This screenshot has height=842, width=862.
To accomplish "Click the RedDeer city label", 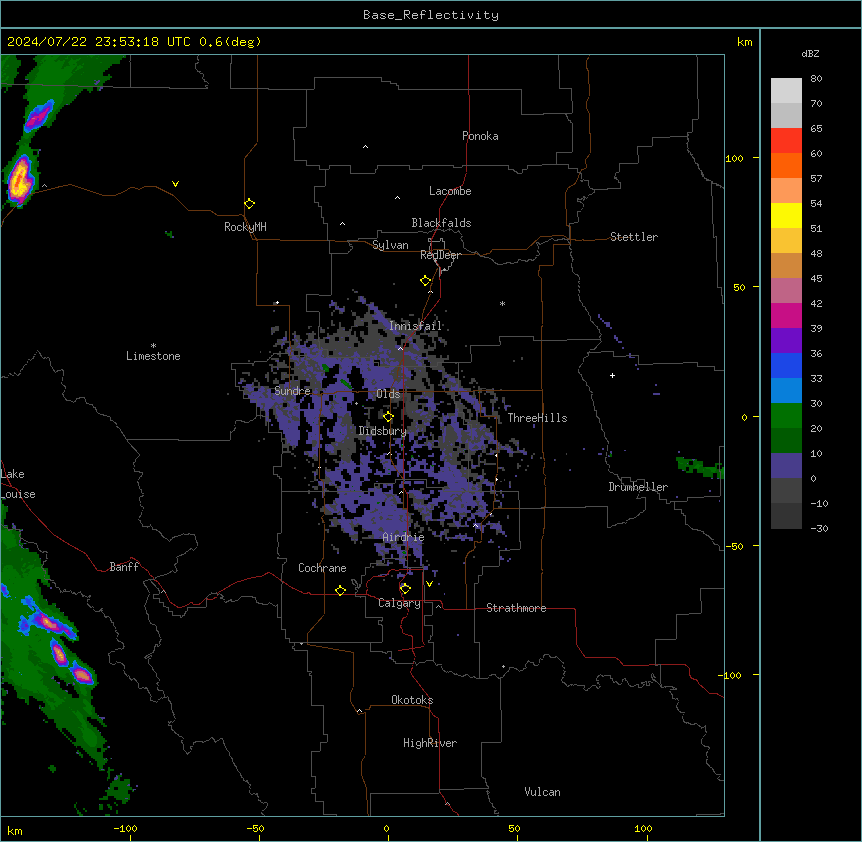I will [440, 255].
